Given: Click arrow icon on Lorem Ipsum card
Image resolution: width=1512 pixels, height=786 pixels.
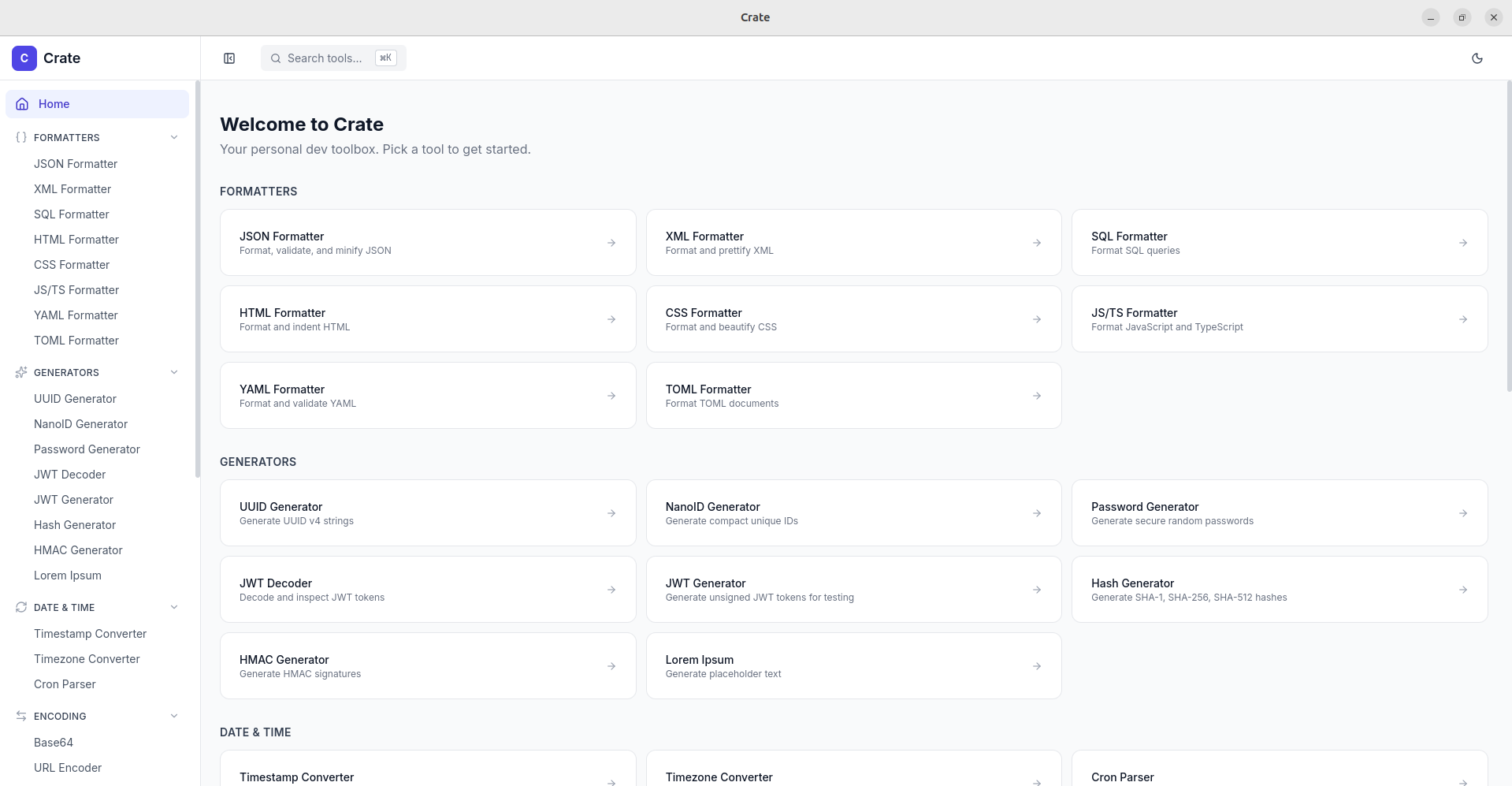Looking at the screenshot, I should pyautogui.click(x=1037, y=666).
